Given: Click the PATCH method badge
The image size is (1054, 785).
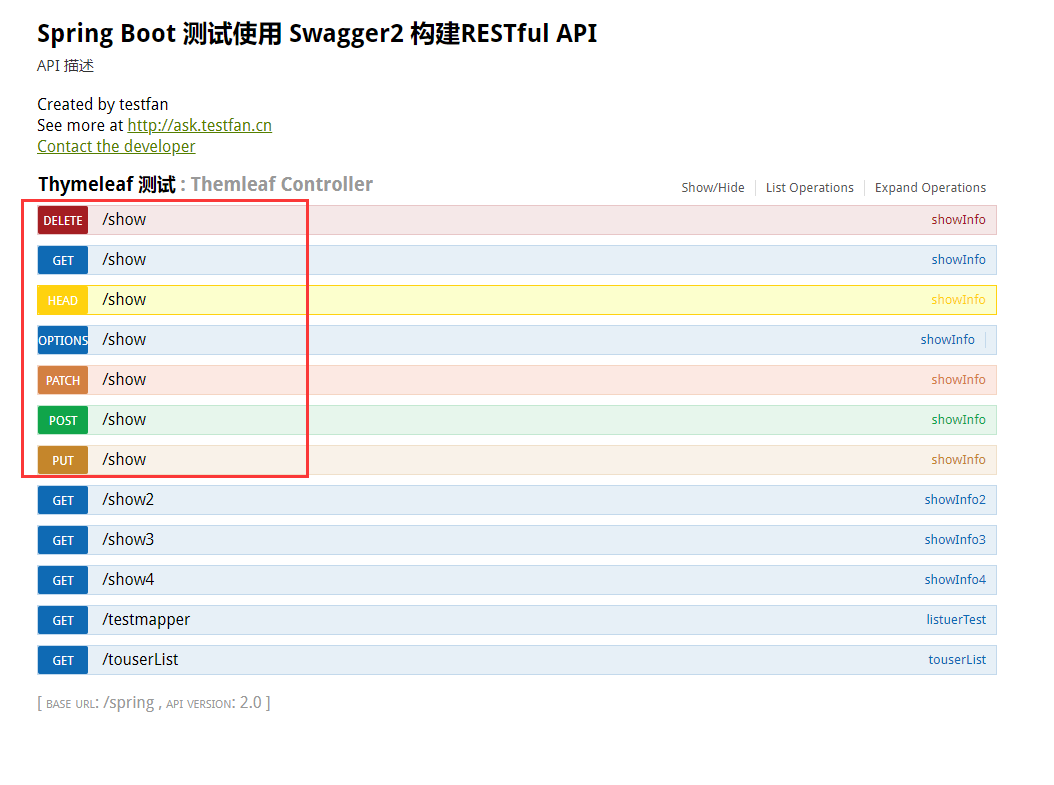Looking at the screenshot, I should click(63, 380).
